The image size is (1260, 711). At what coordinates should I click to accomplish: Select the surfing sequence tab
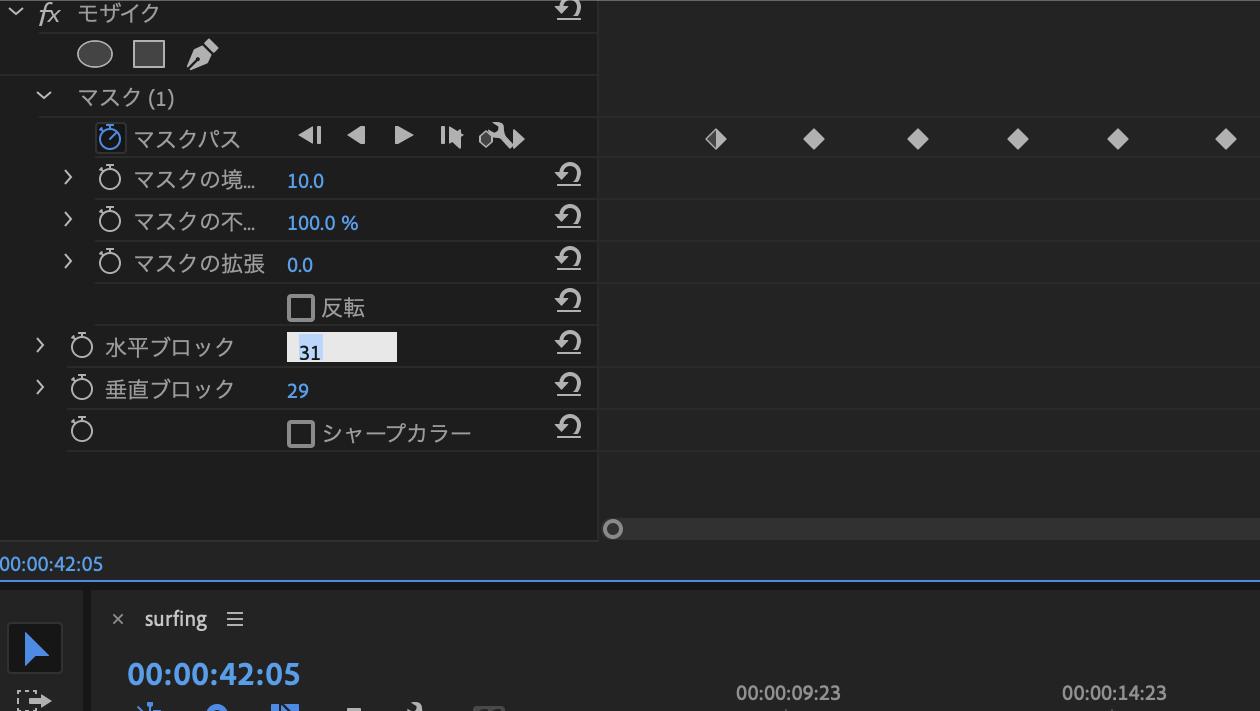click(x=176, y=619)
